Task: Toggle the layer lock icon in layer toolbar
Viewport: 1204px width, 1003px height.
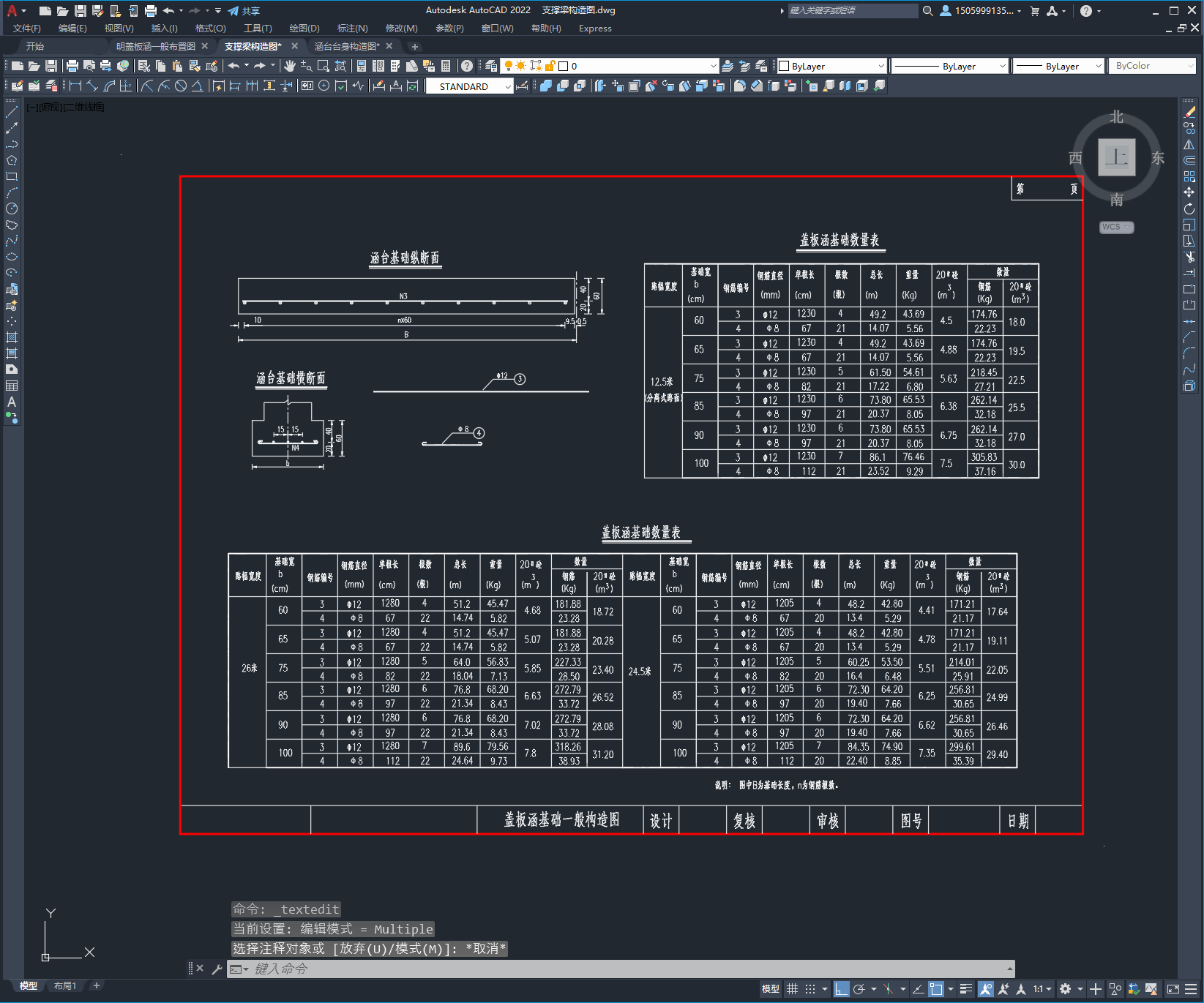Action: tap(550, 66)
